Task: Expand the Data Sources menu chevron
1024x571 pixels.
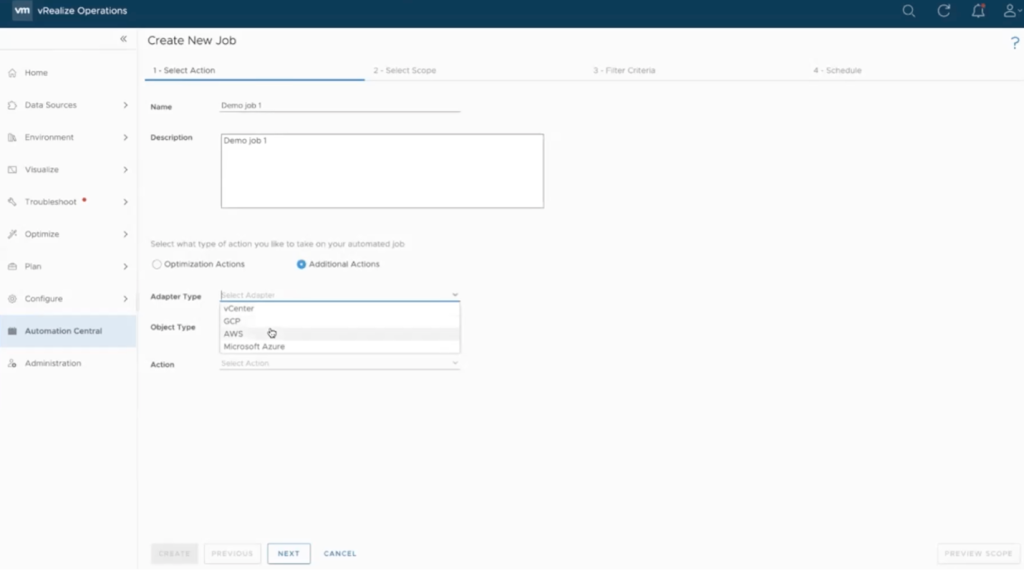Action: click(x=125, y=105)
